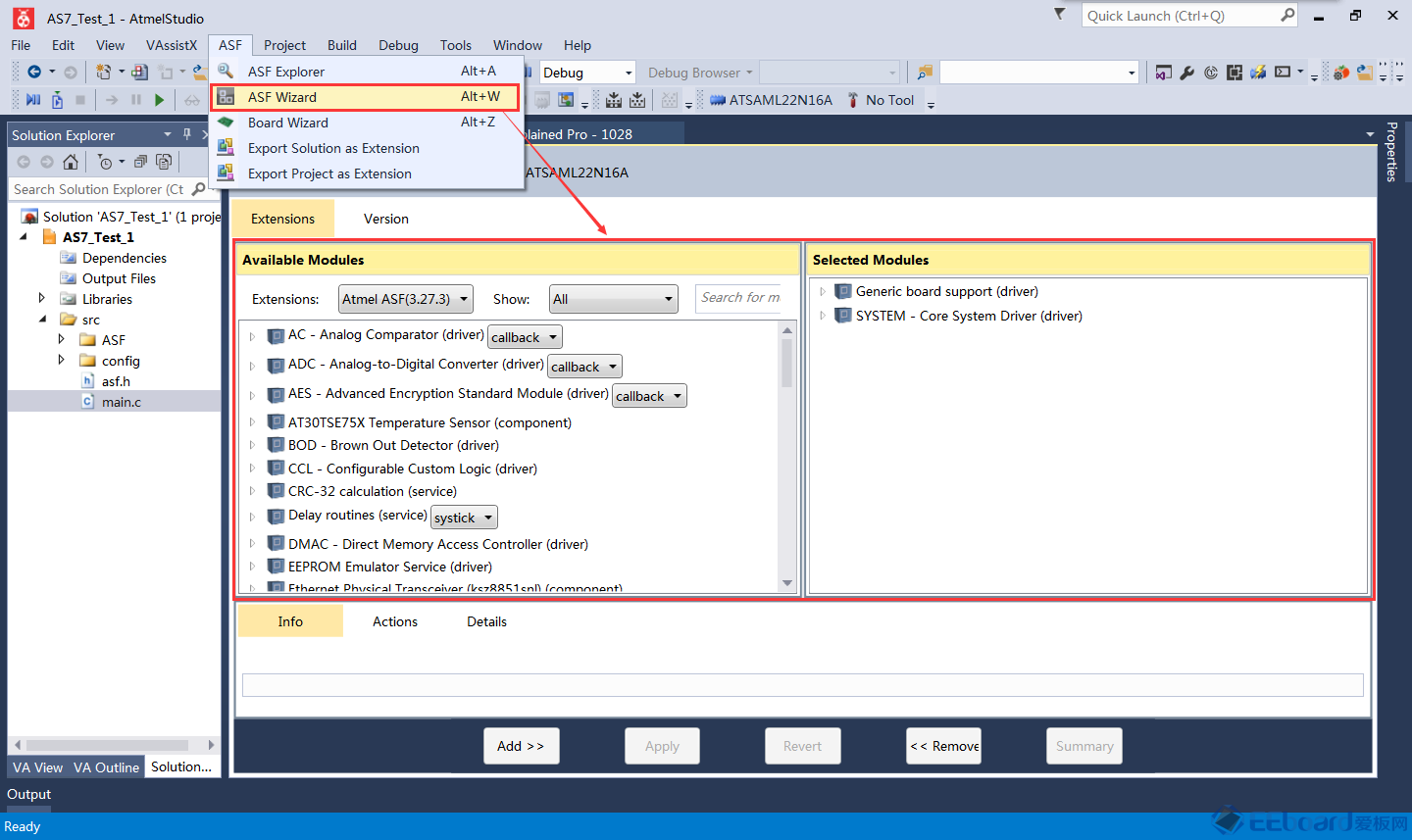Click the Find in Files folder icon

click(x=924, y=73)
